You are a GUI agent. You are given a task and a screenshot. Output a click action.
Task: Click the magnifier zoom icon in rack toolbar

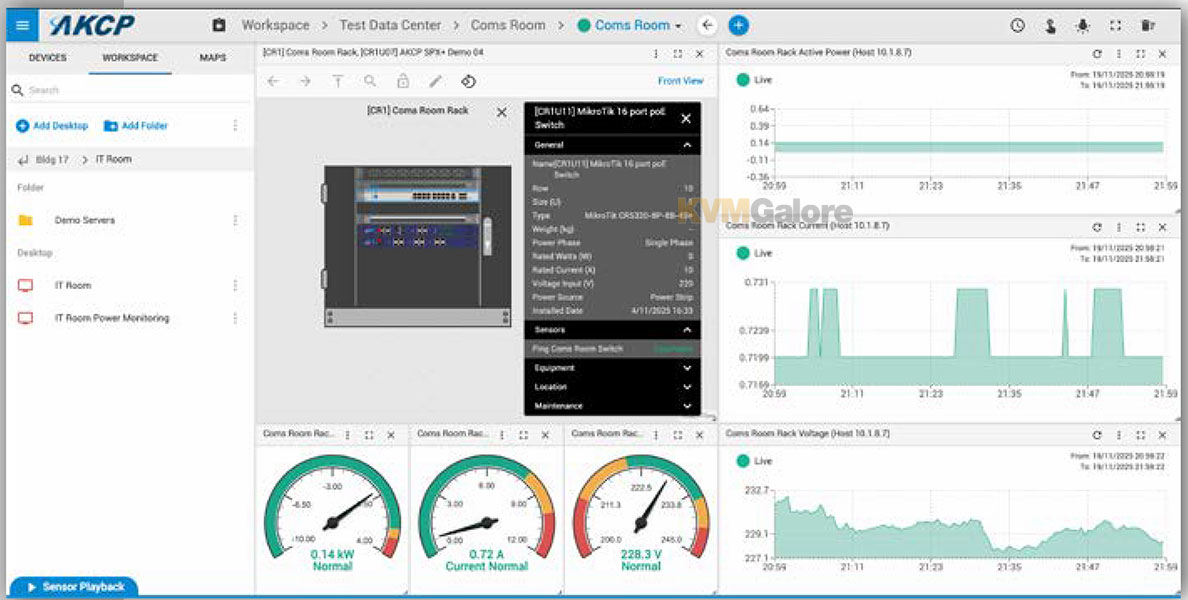370,81
